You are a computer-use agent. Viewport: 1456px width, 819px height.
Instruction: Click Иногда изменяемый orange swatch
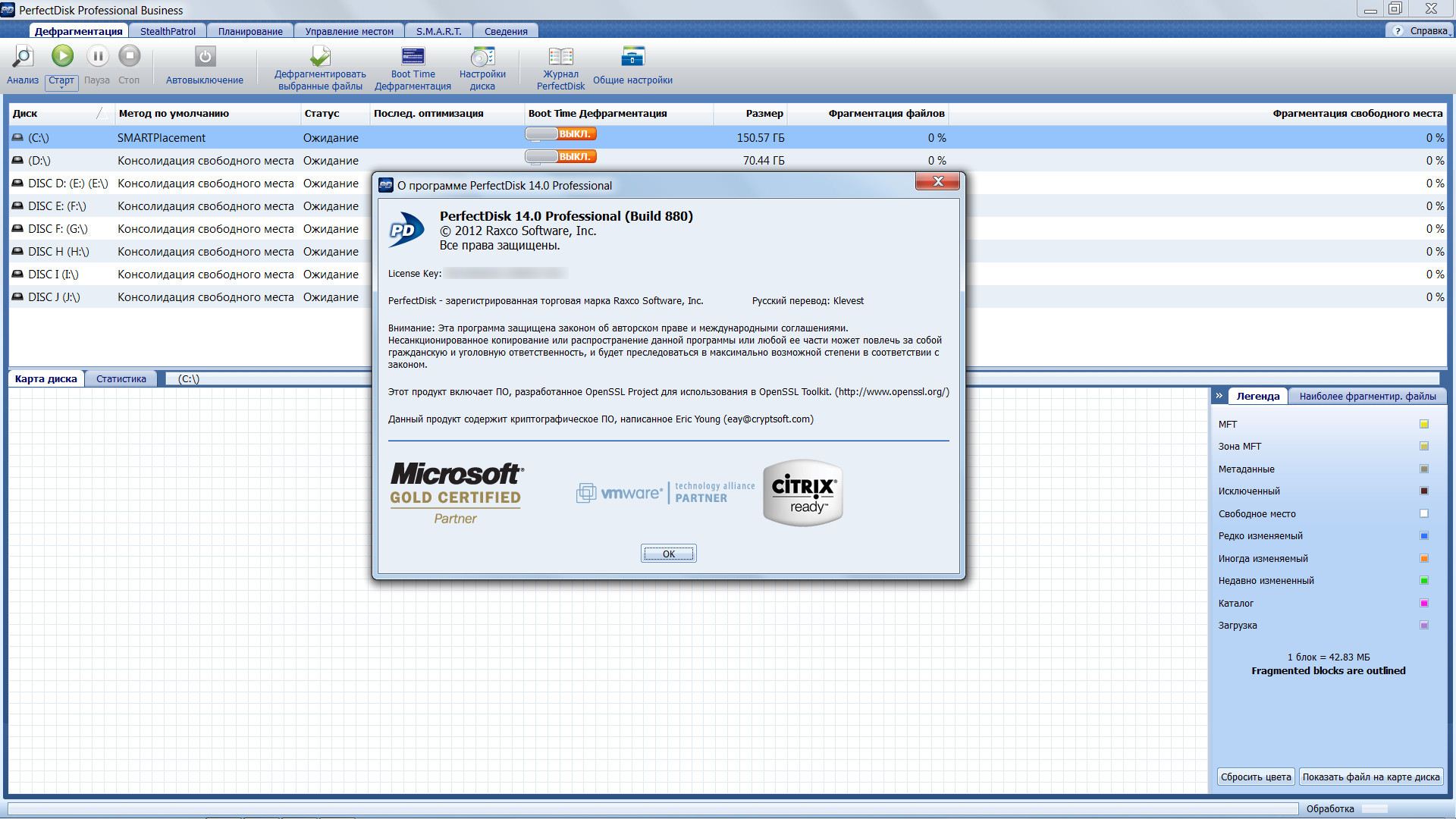(1423, 559)
